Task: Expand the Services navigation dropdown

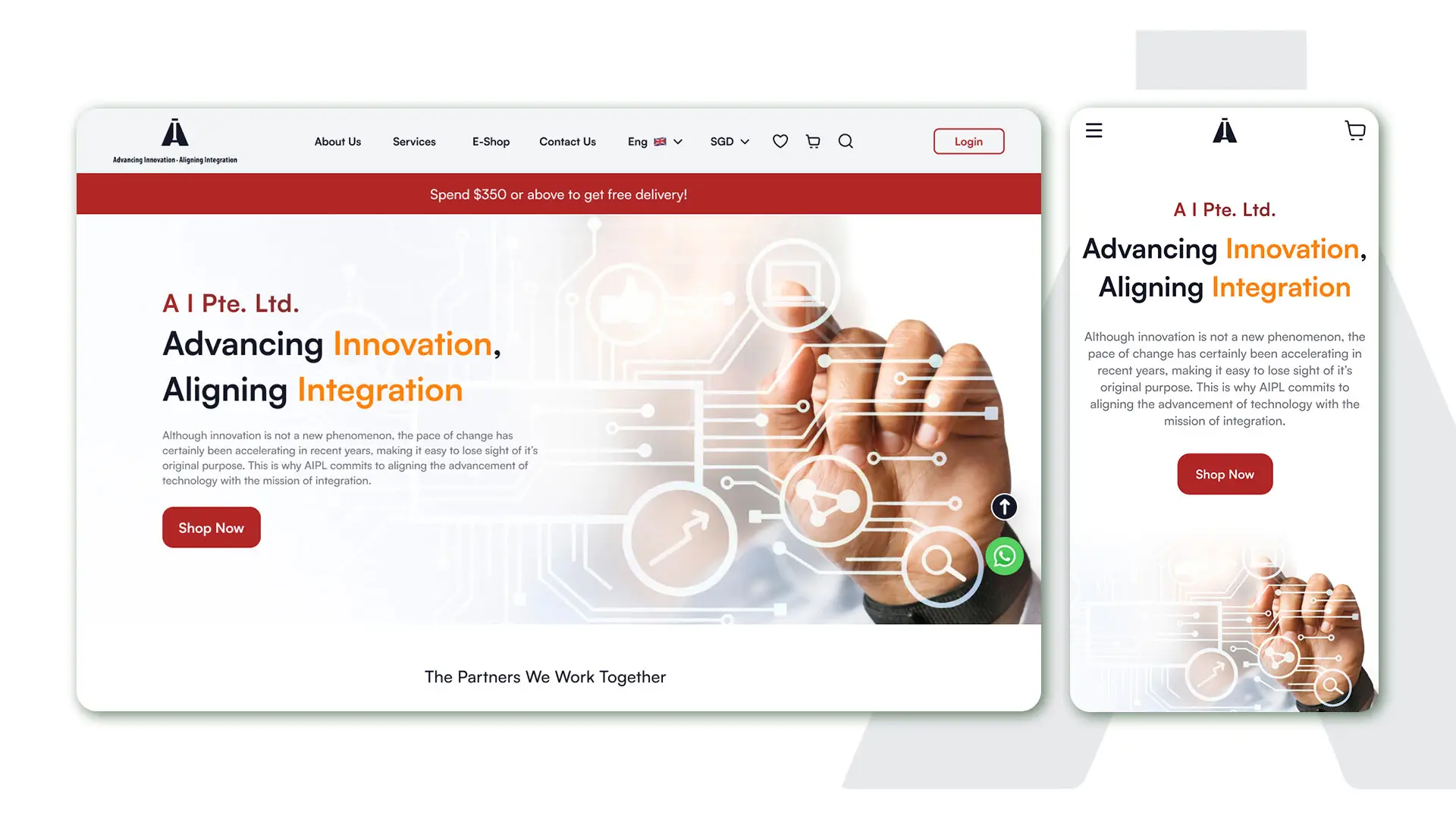Action: [414, 141]
